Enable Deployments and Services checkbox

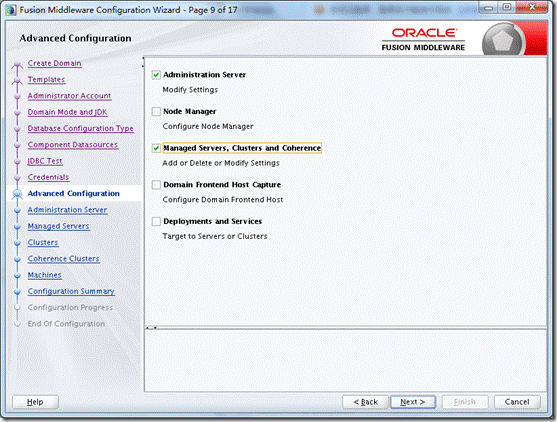[x=156, y=221]
